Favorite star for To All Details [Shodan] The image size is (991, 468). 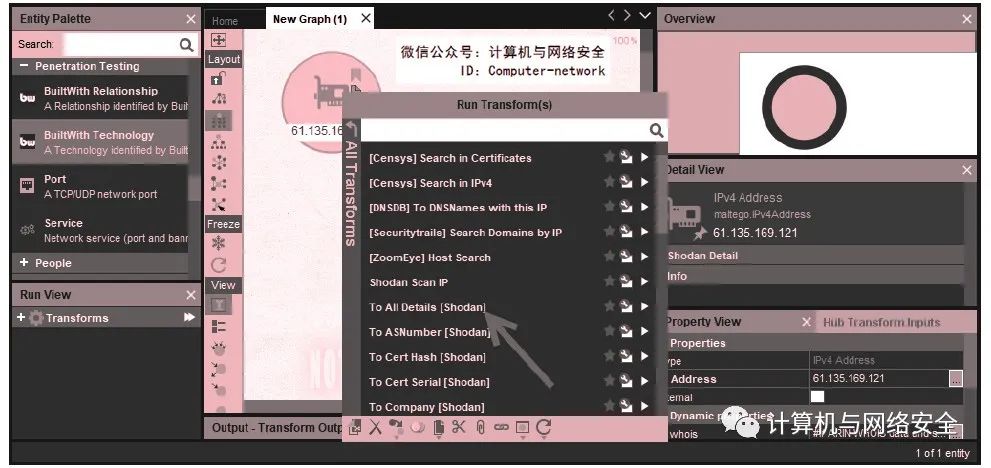[x=609, y=306]
